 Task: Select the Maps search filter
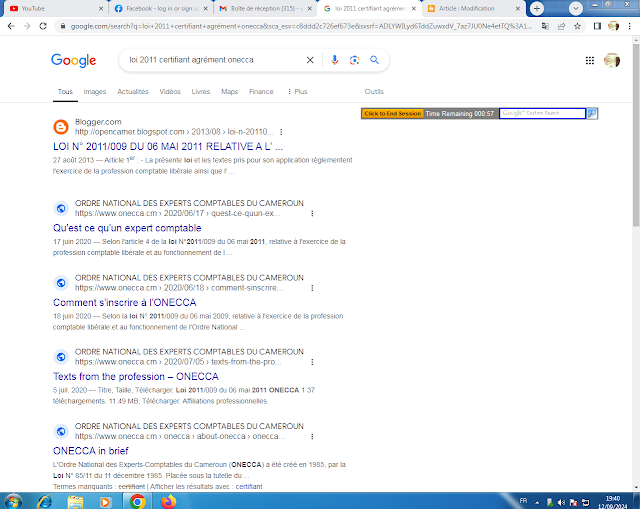[229, 91]
